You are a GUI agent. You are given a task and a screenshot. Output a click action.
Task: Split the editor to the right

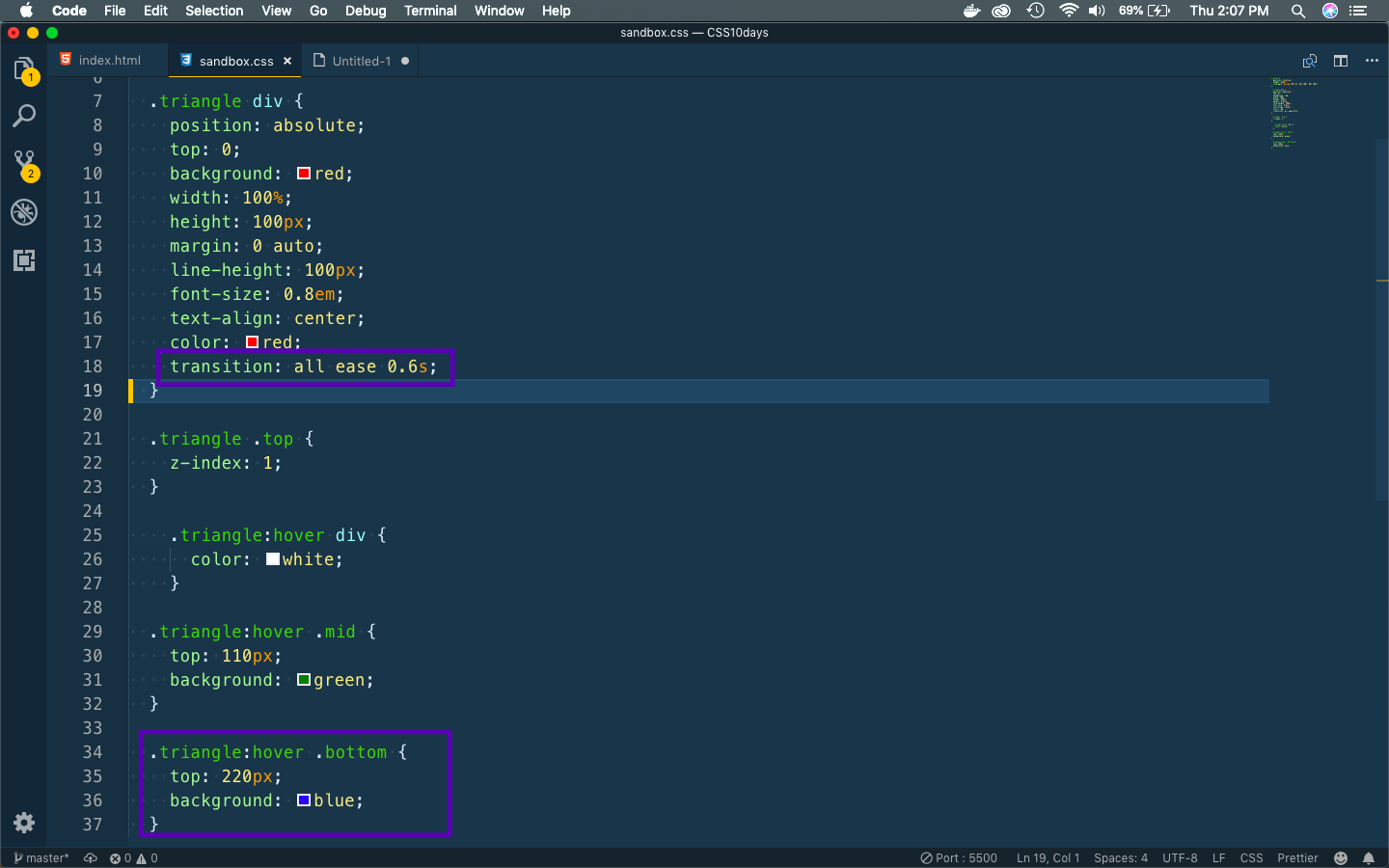(1341, 61)
